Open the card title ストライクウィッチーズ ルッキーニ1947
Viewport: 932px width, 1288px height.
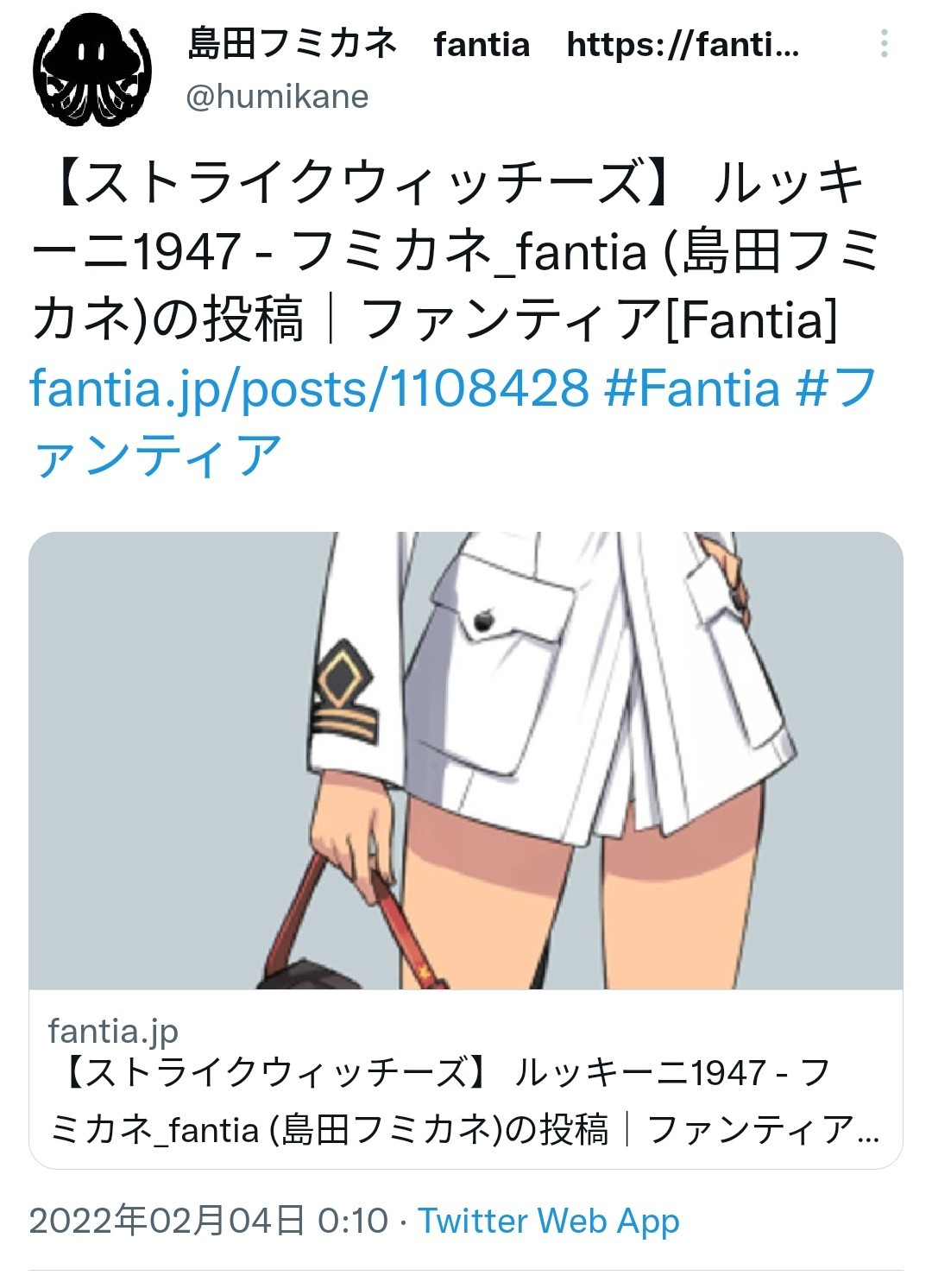point(439,1073)
